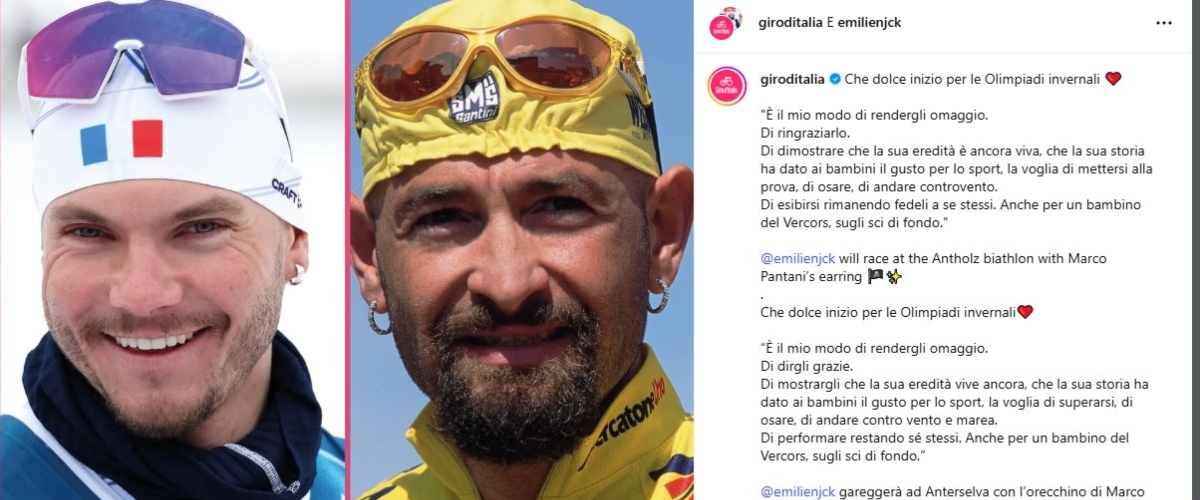Viewport: 1200px width, 500px height.
Task: Click the pink divider between the two photos
Action: coord(347,250)
